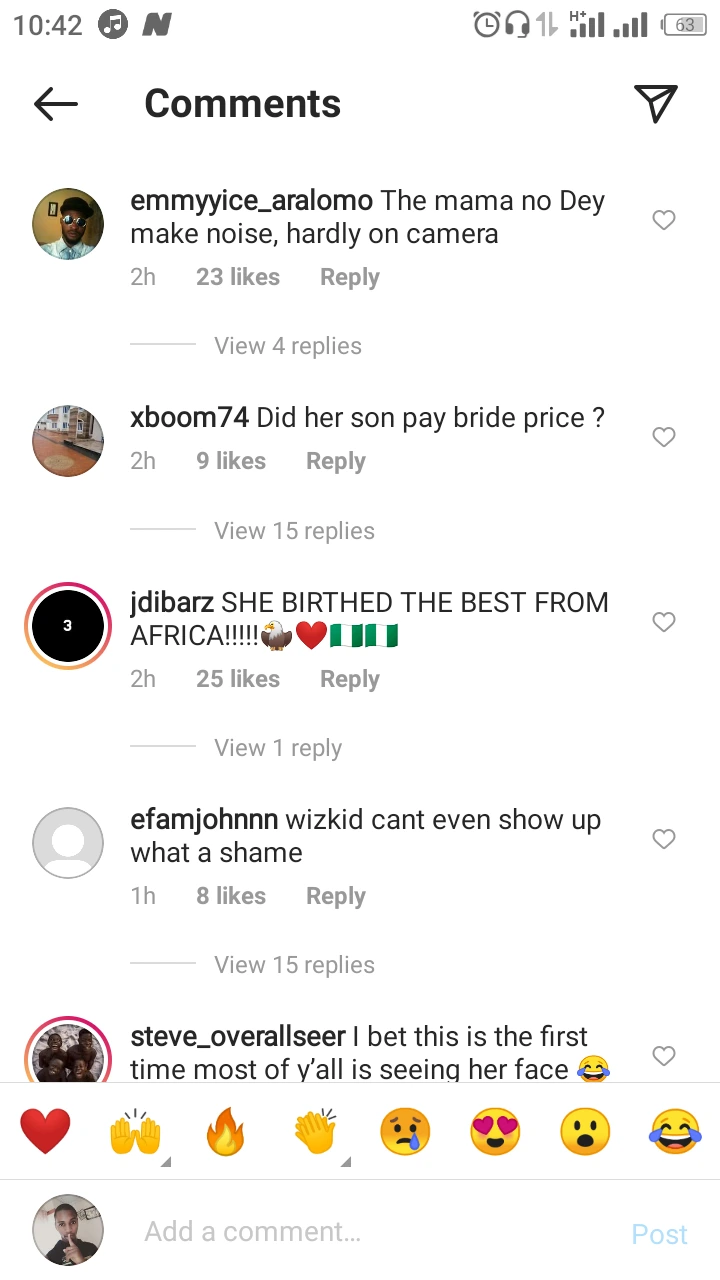Expand View 1 reply under jdibarz
The image size is (720, 1280).
pyautogui.click(x=278, y=748)
